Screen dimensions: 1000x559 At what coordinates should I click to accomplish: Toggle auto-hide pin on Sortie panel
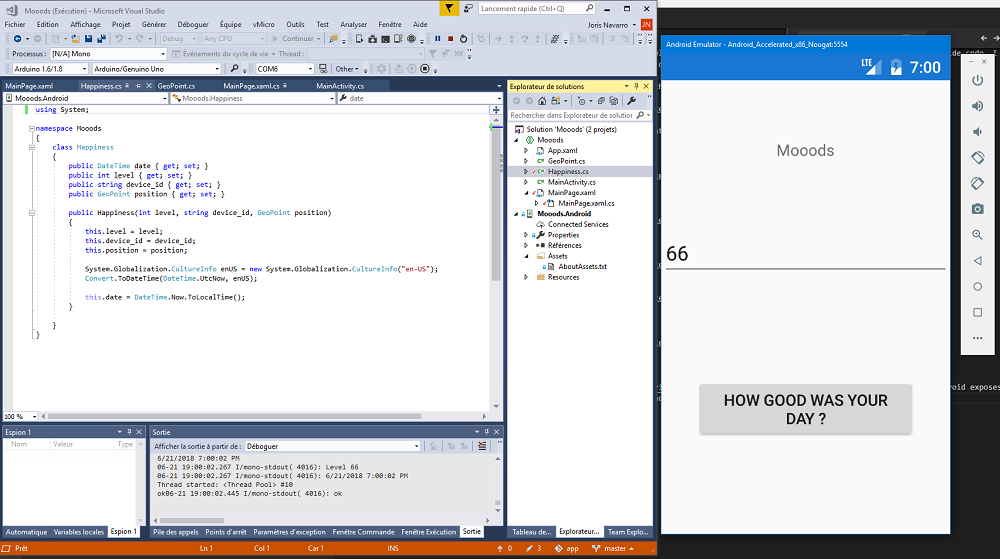click(486, 432)
